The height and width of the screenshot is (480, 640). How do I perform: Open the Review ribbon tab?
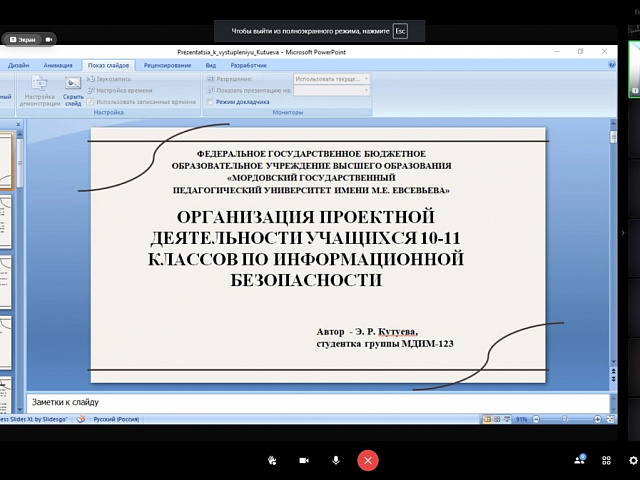coord(167,65)
